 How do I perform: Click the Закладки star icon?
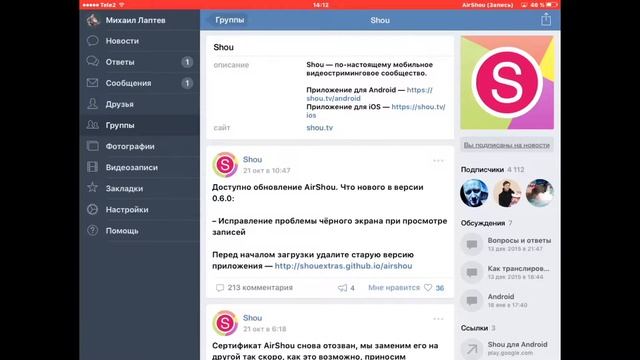[x=93, y=188]
